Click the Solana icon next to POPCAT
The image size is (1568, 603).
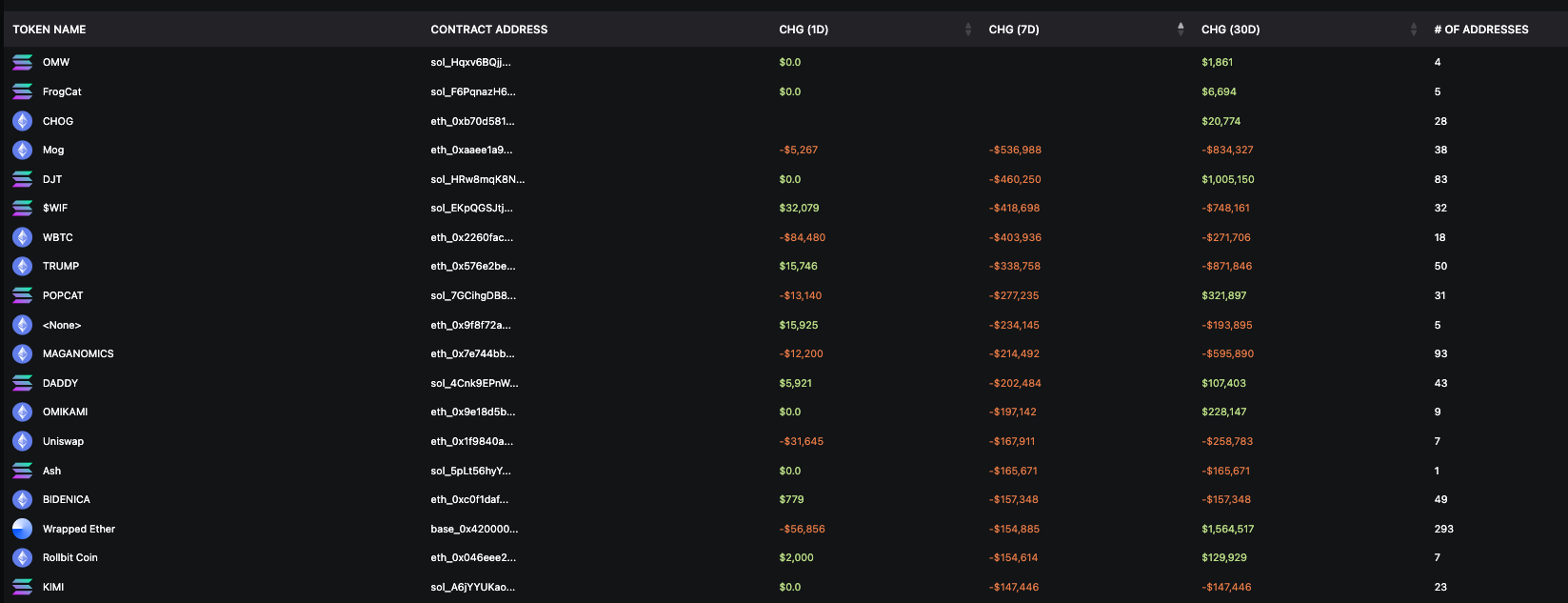(22, 295)
